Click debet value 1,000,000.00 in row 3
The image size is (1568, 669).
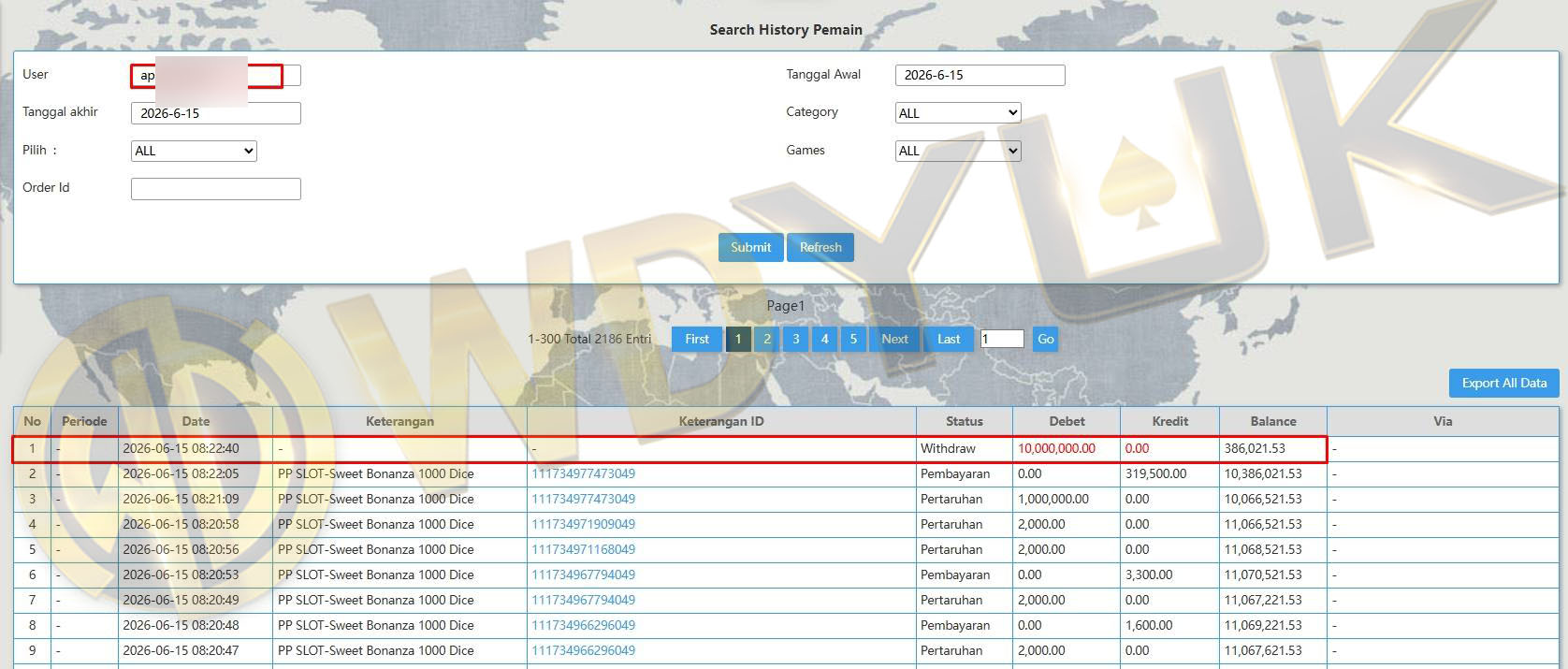point(1053,499)
